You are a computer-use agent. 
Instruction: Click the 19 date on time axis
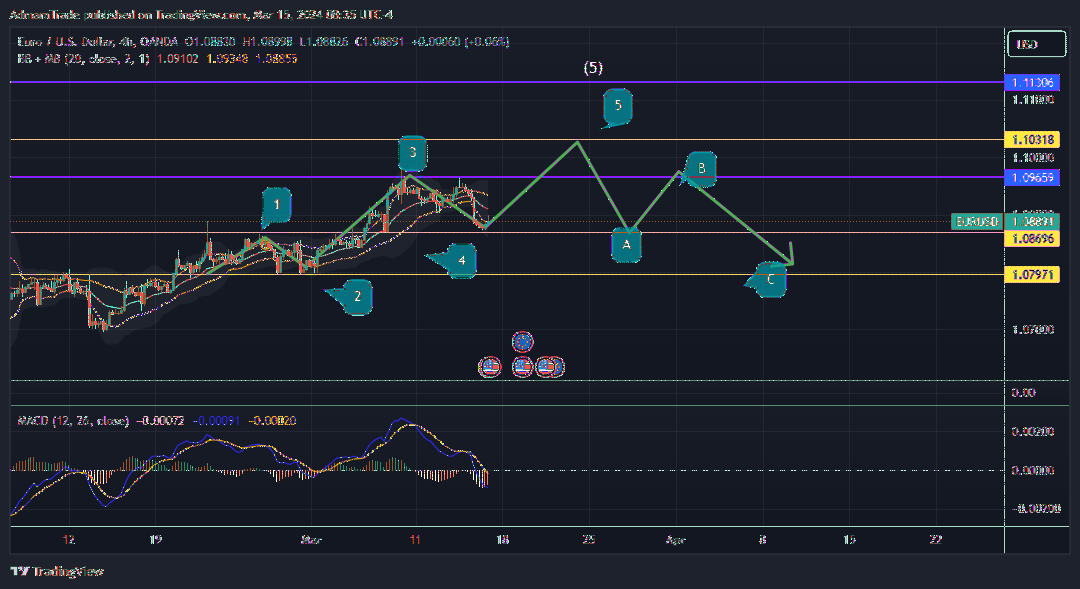point(156,540)
